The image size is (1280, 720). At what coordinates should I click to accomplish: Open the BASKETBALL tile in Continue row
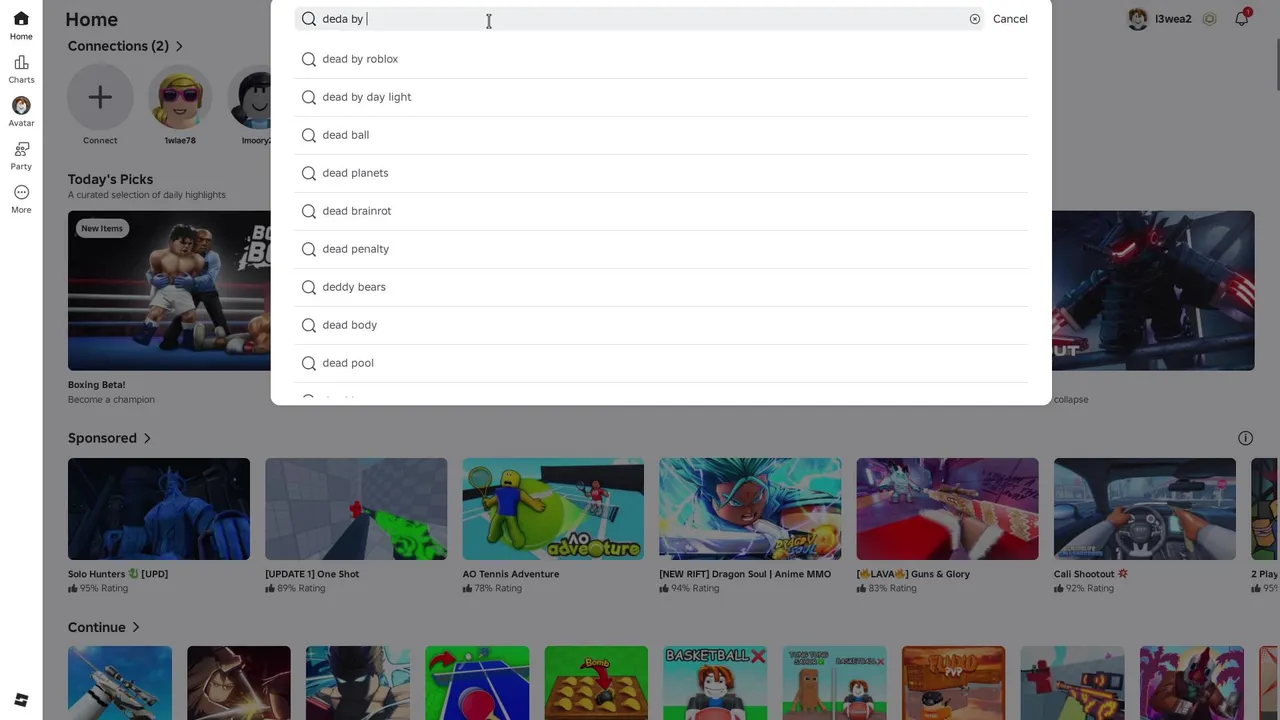pyautogui.click(x=715, y=683)
